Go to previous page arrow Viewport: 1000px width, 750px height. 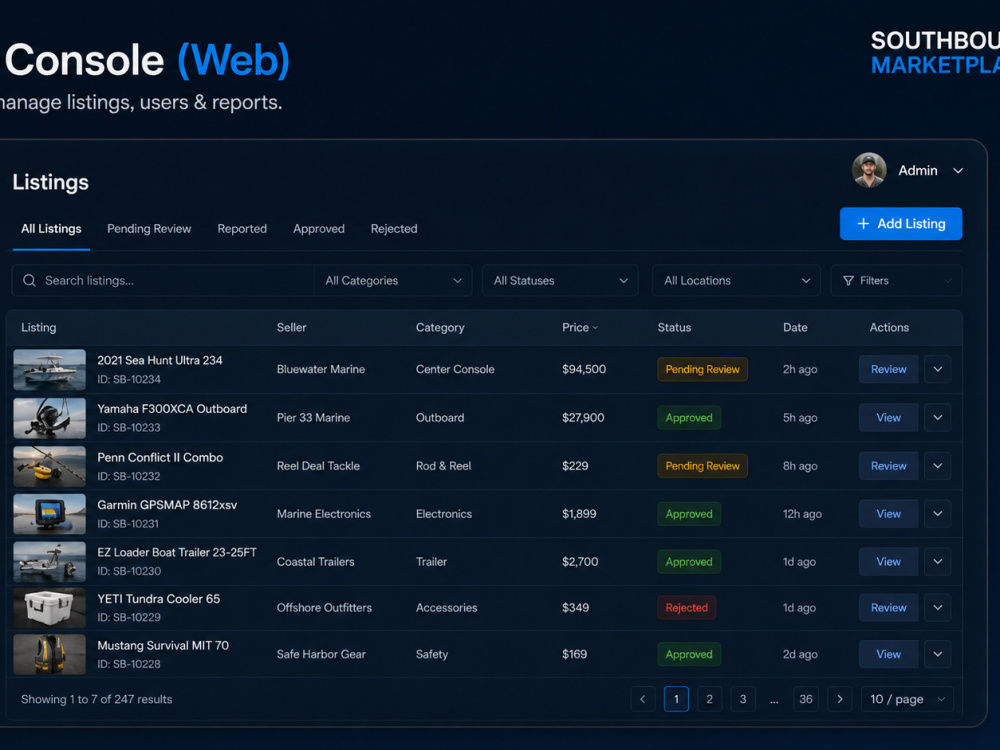click(x=642, y=699)
